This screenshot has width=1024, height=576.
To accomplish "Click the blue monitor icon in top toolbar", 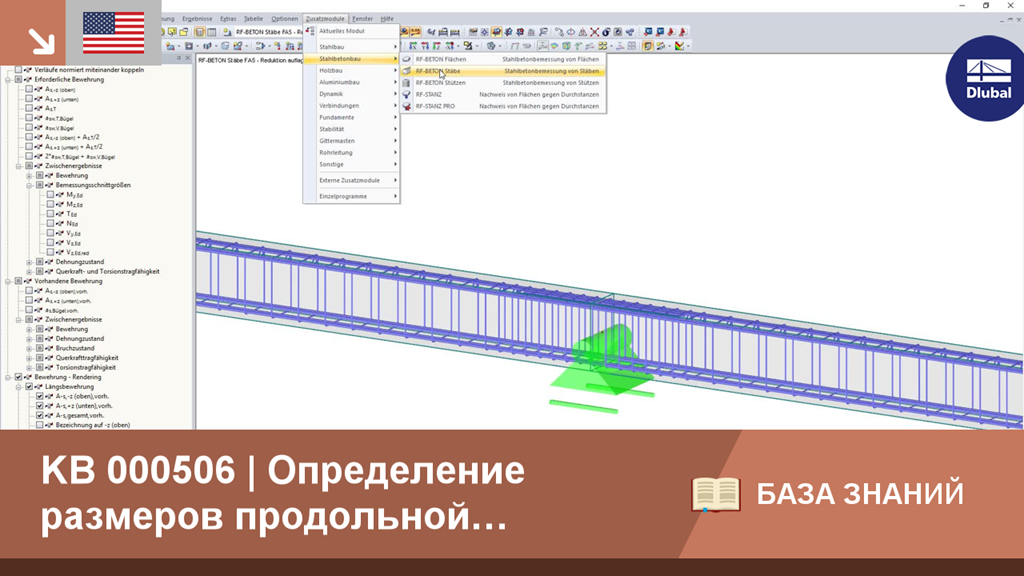I will (648, 32).
